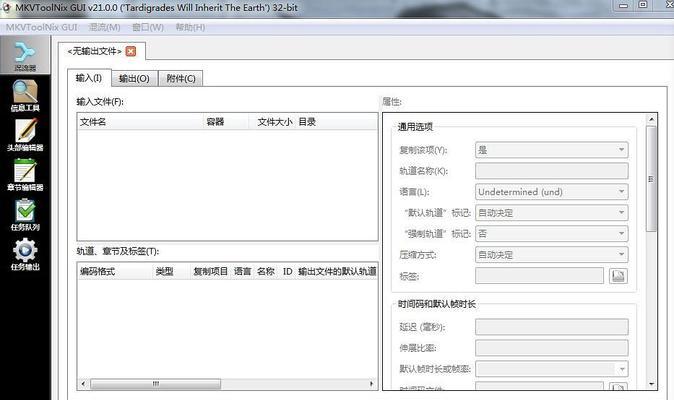
Task: Open the MKVToolNix GUI menu
Action: click(42, 27)
